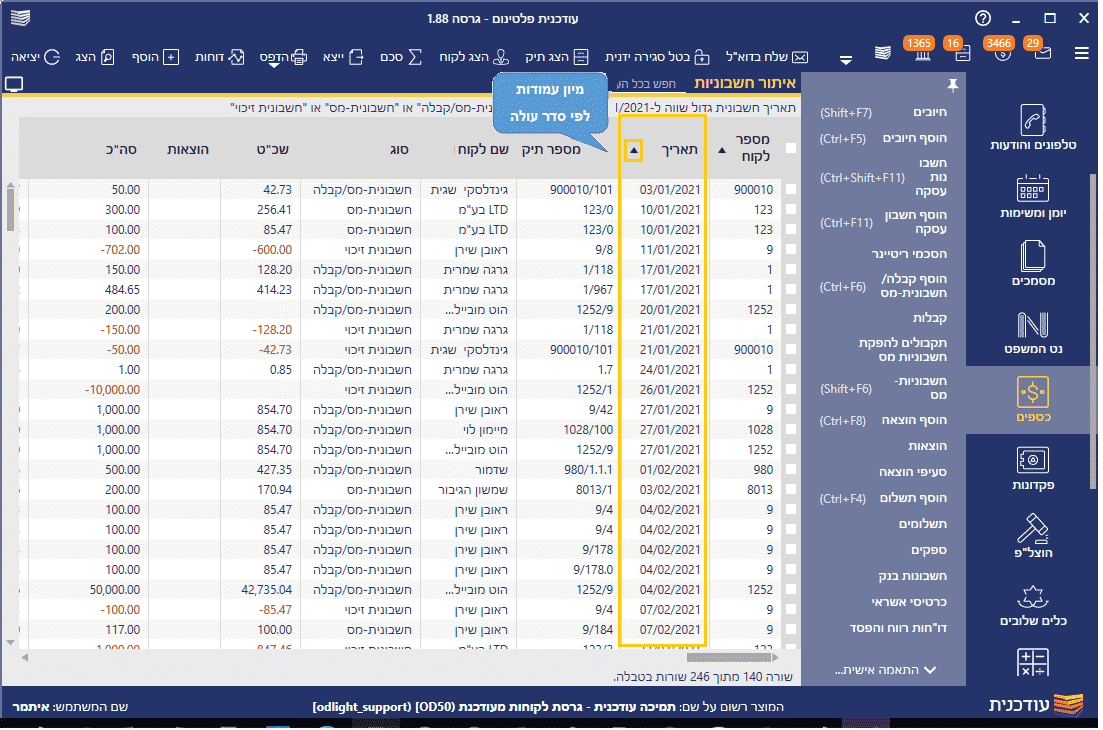Click the שלח בדוא"ל envelope button
This screenshot has width=1103, height=730.
point(767,57)
